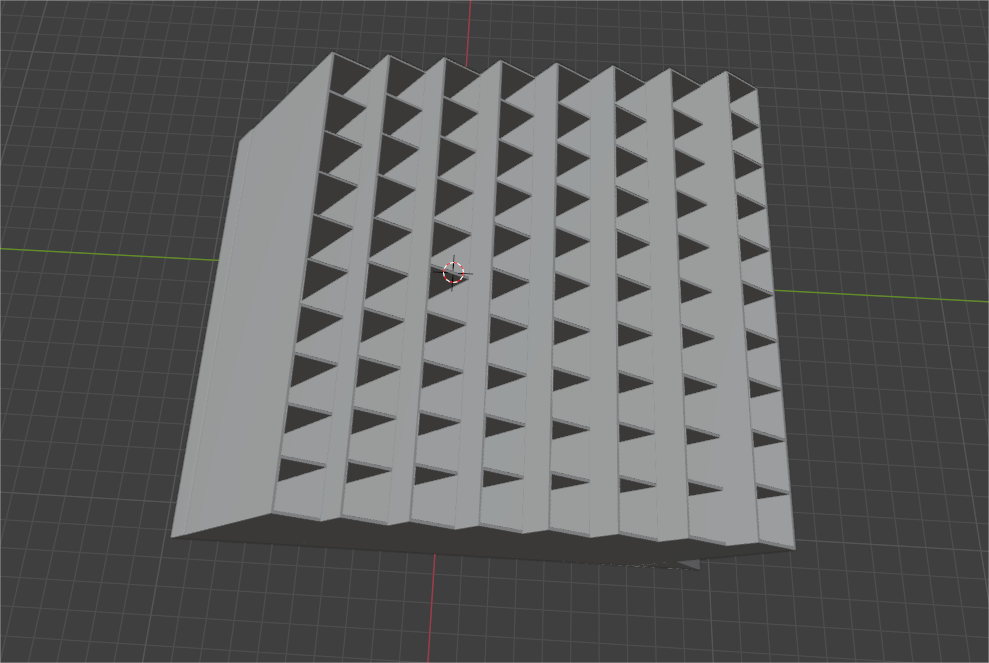Click empty grid in top-left viewport corner

(60, 50)
